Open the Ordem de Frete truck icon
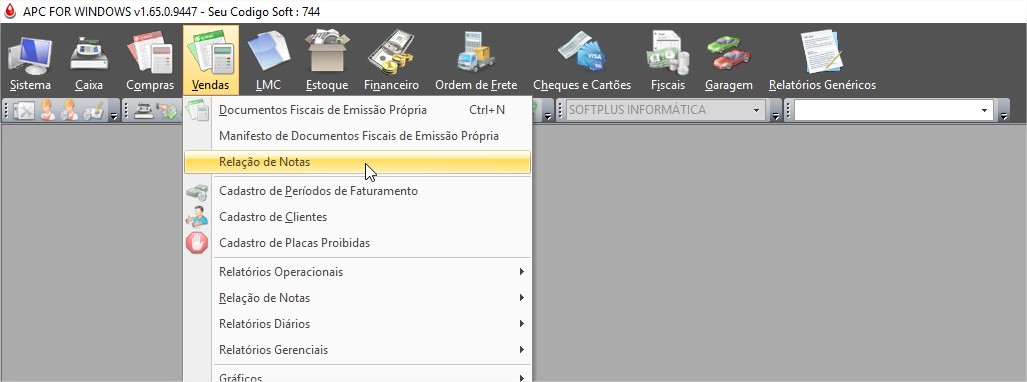This screenshot has width=1027, height=382. click(476, 52)
